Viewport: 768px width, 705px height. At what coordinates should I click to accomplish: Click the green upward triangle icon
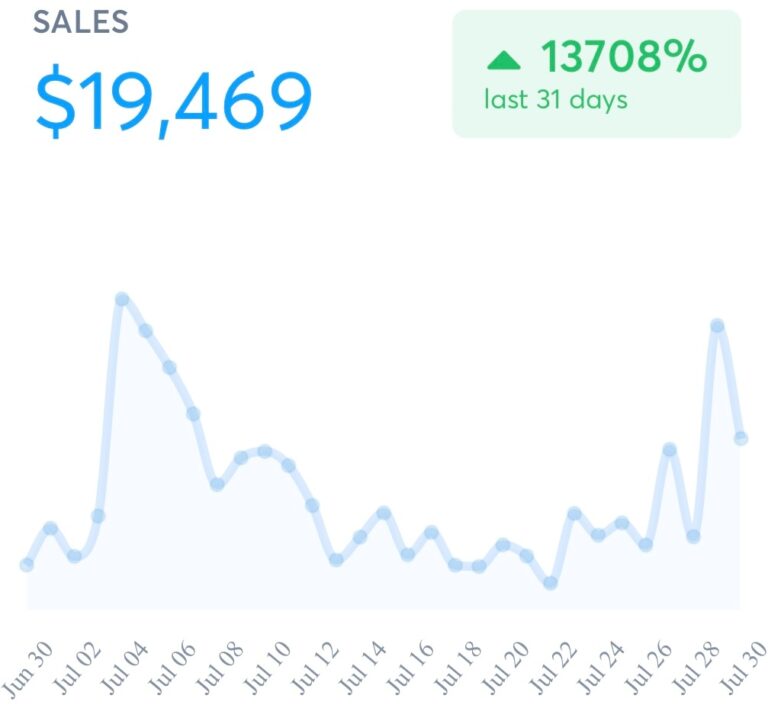[x=504, y=61]
